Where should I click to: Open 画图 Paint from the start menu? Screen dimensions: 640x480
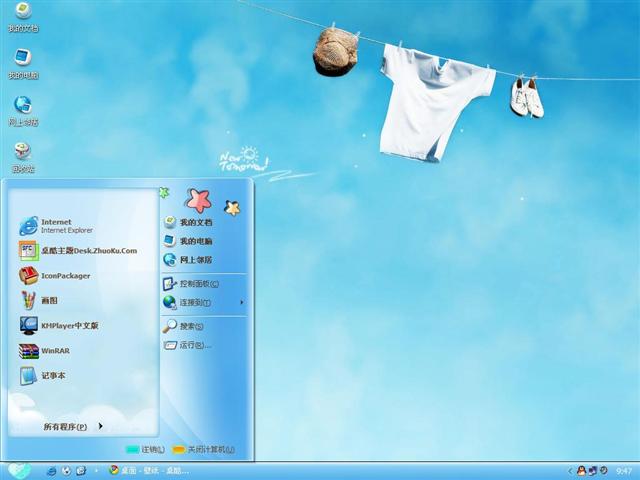[x=39, y=300]
